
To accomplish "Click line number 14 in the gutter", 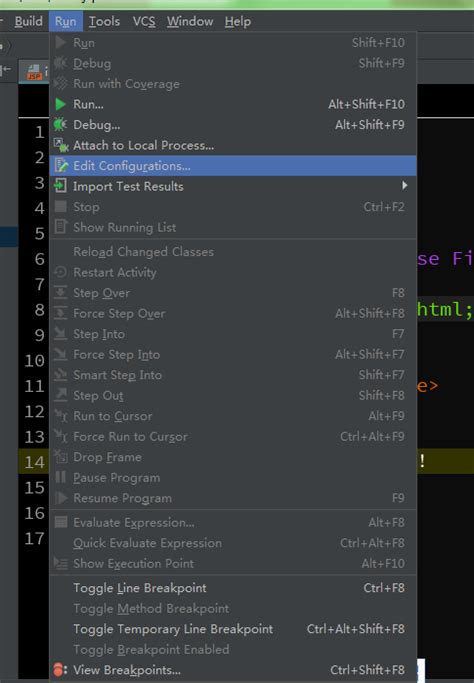I will coord(34,462).
